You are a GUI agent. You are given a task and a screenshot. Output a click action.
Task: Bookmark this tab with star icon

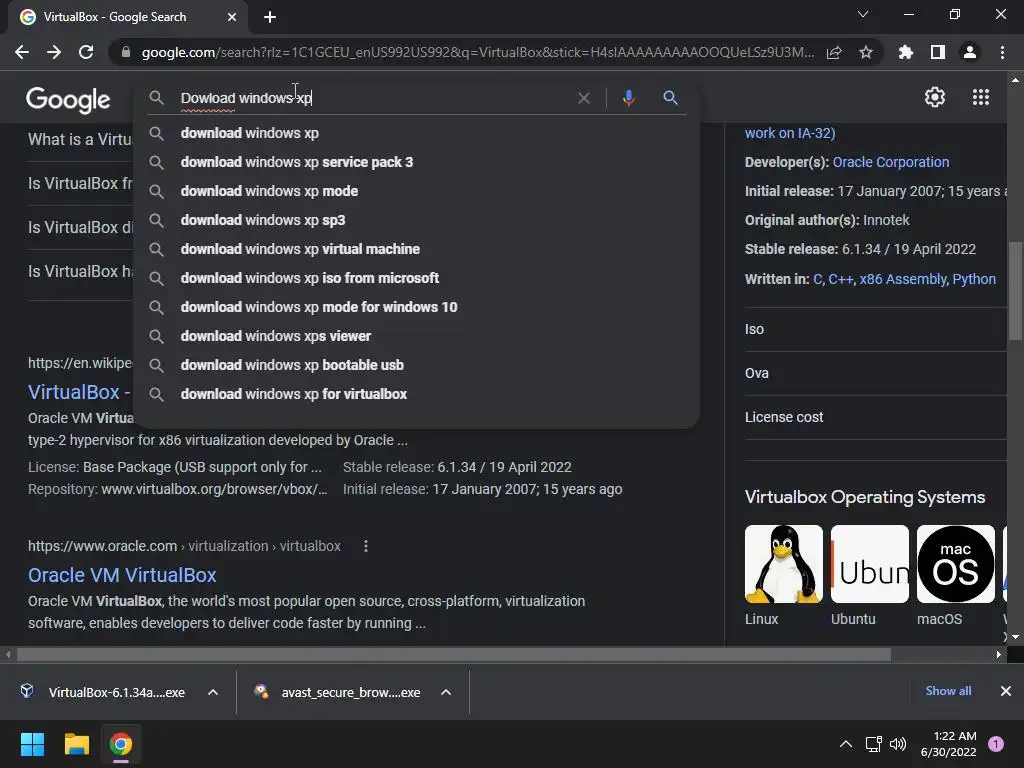coord(865,52)
